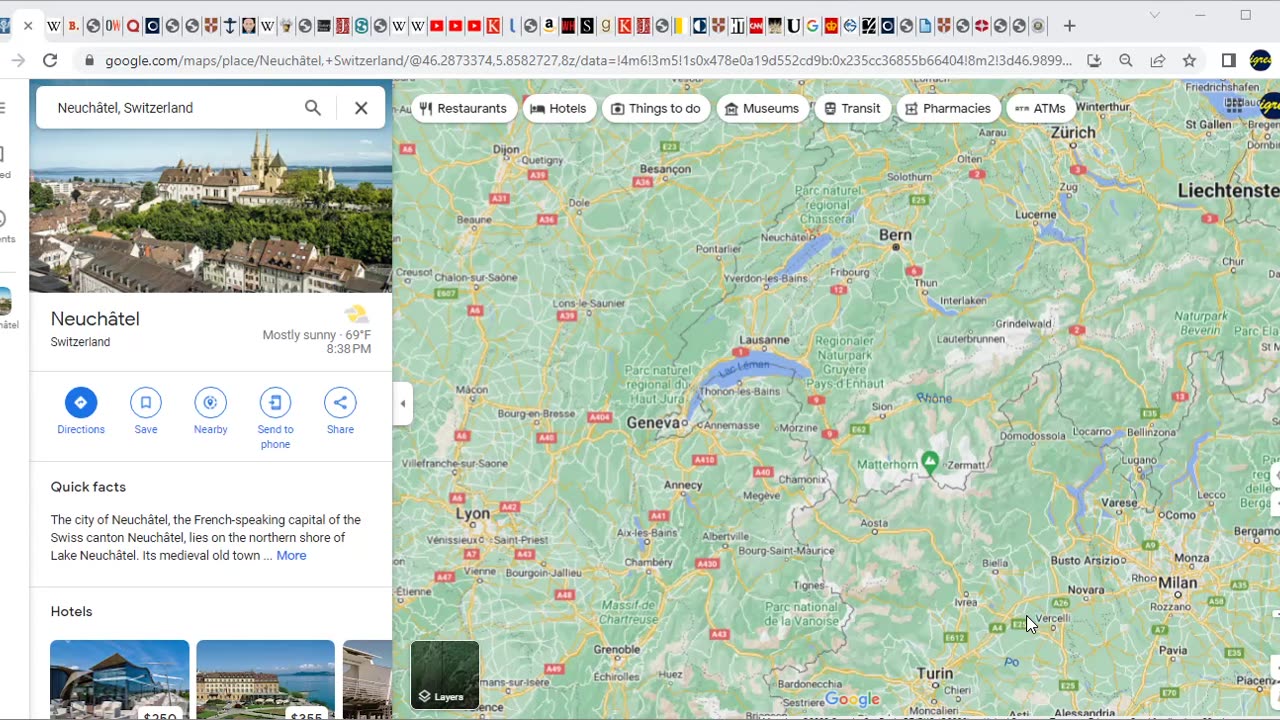The image size is (1280, 720).
Task: Click the Lugano city label
Action: point(1137,460)
